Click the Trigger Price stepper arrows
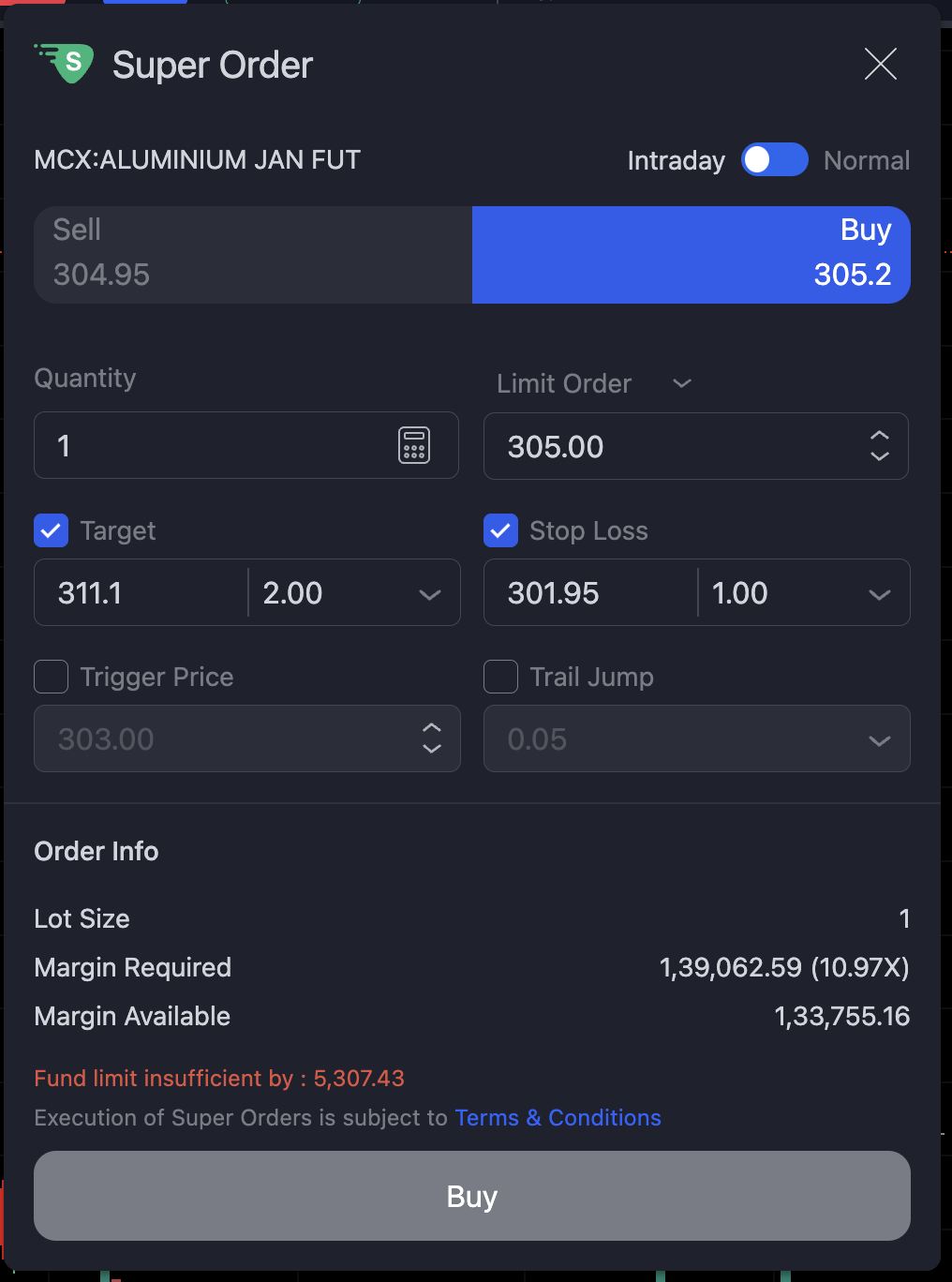Image resolution: width=952 pixels, height=1282 pixels. click(x=431, y=738)
